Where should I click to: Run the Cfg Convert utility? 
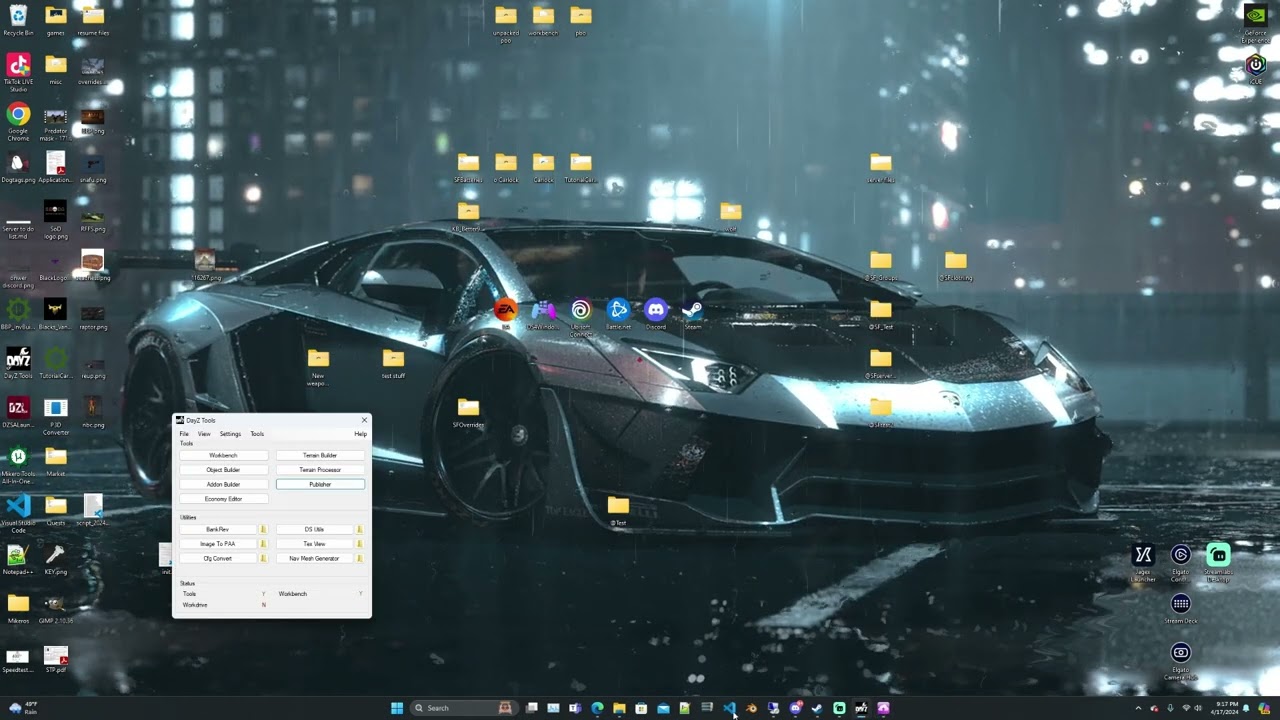(x=217, y=558)
